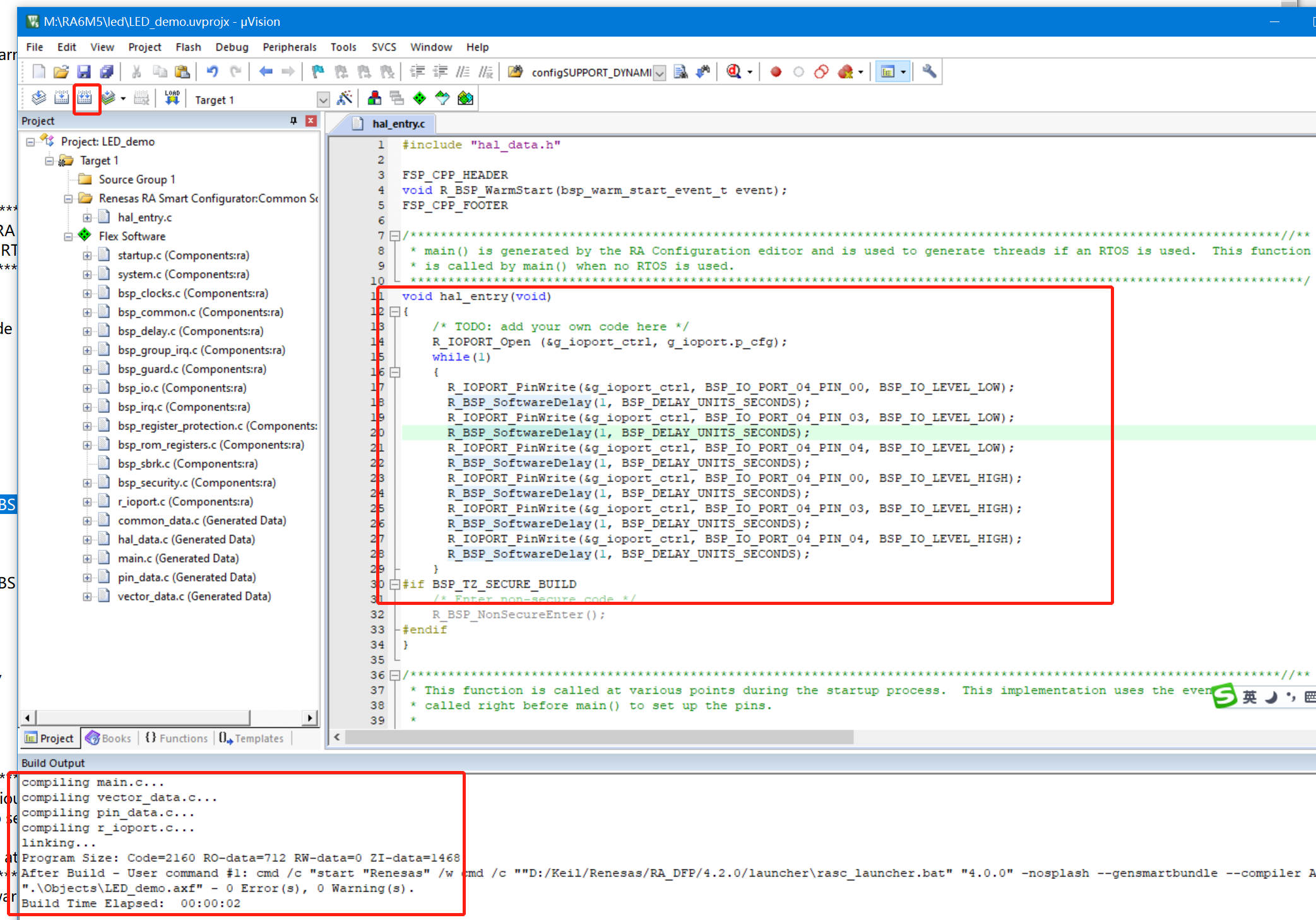1316x920 pixels.
Task: Switch to the Templates panel tab
Action: point(251,738)
